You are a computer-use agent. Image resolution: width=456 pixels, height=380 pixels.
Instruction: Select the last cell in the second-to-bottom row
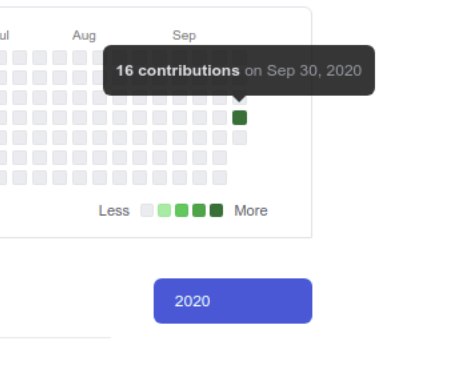pyautogui.click(x=220, y=158)
